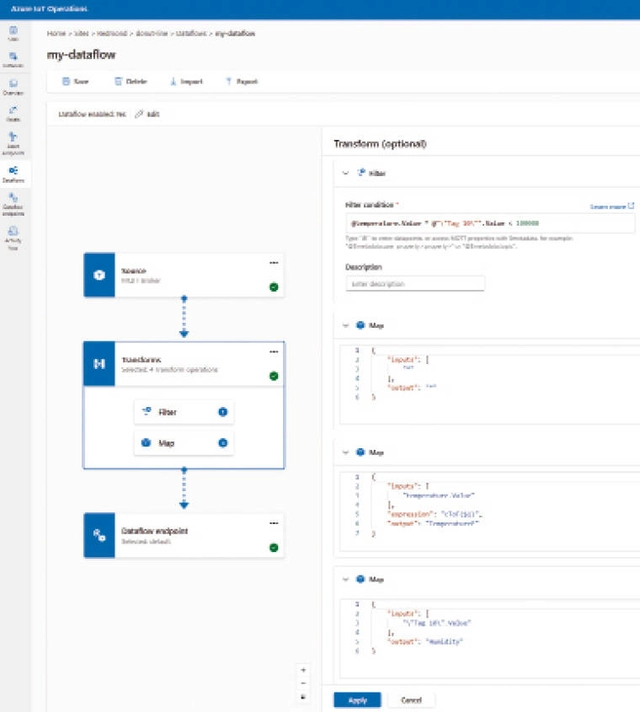Open Dataflow endpoints in the sidebar
This screenshot has height=712, width=640.
coord(13,204)
